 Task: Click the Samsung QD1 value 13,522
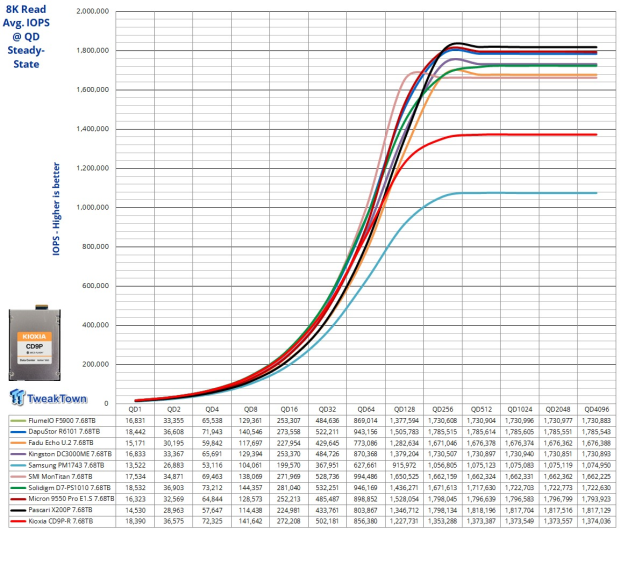tap(135, 465)
